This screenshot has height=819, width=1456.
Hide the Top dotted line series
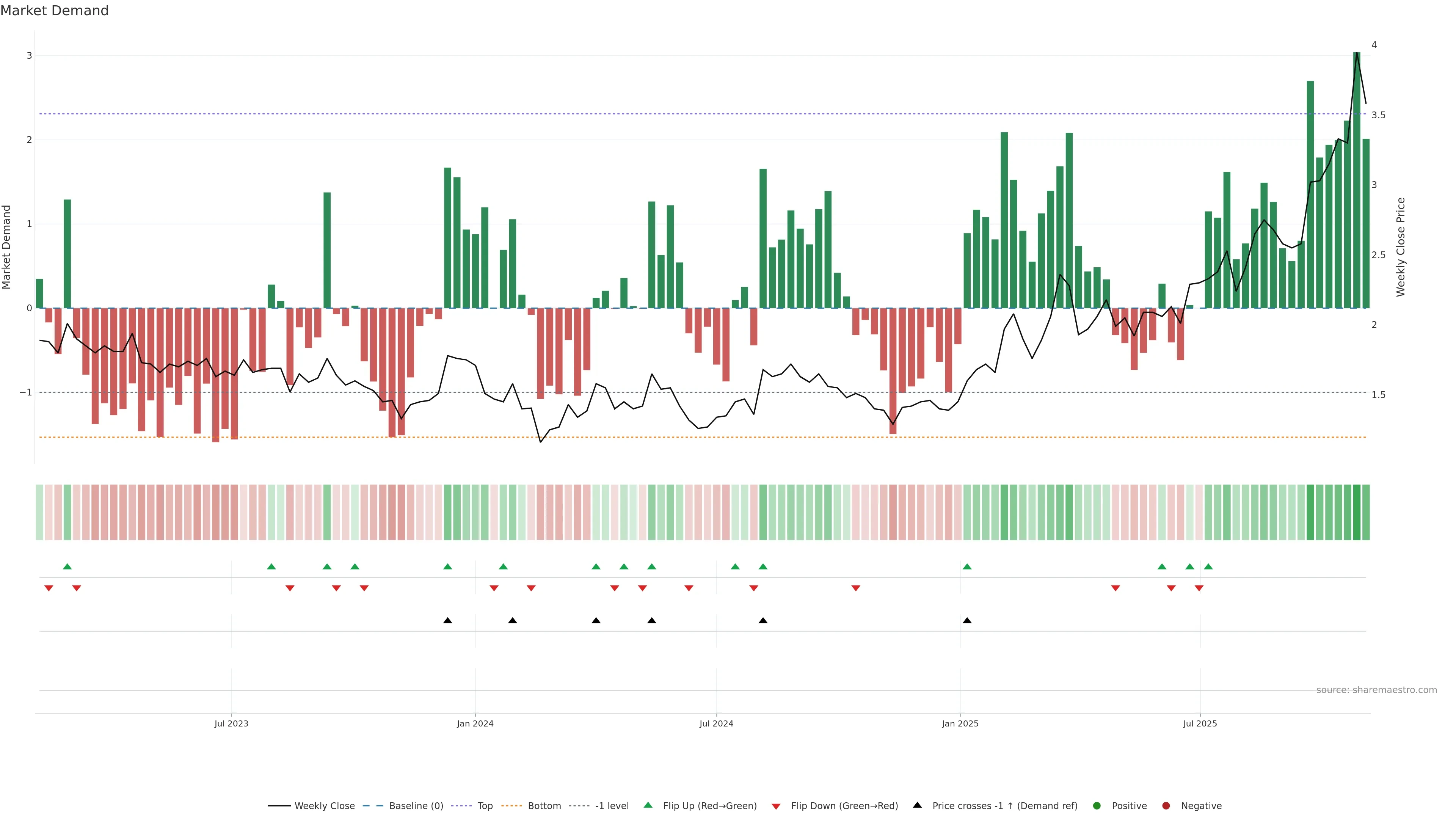pyautogui.click(x=485, y=806)
